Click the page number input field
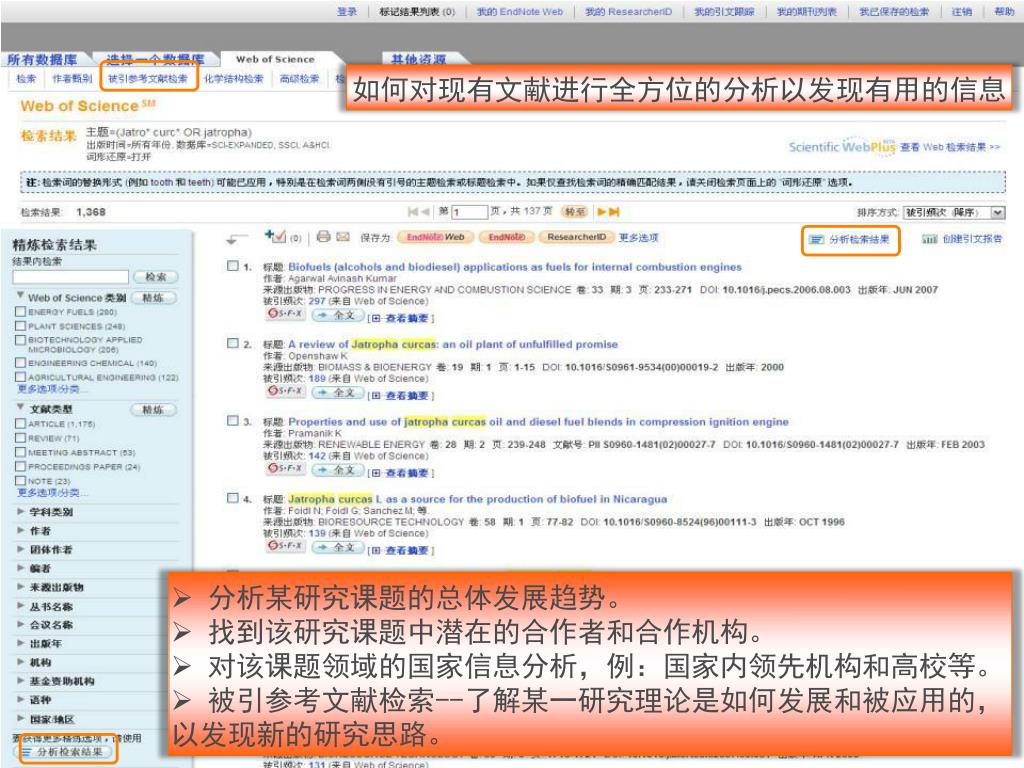The height and width of the screenshot is (768, 1024). (x=470, y=212)
